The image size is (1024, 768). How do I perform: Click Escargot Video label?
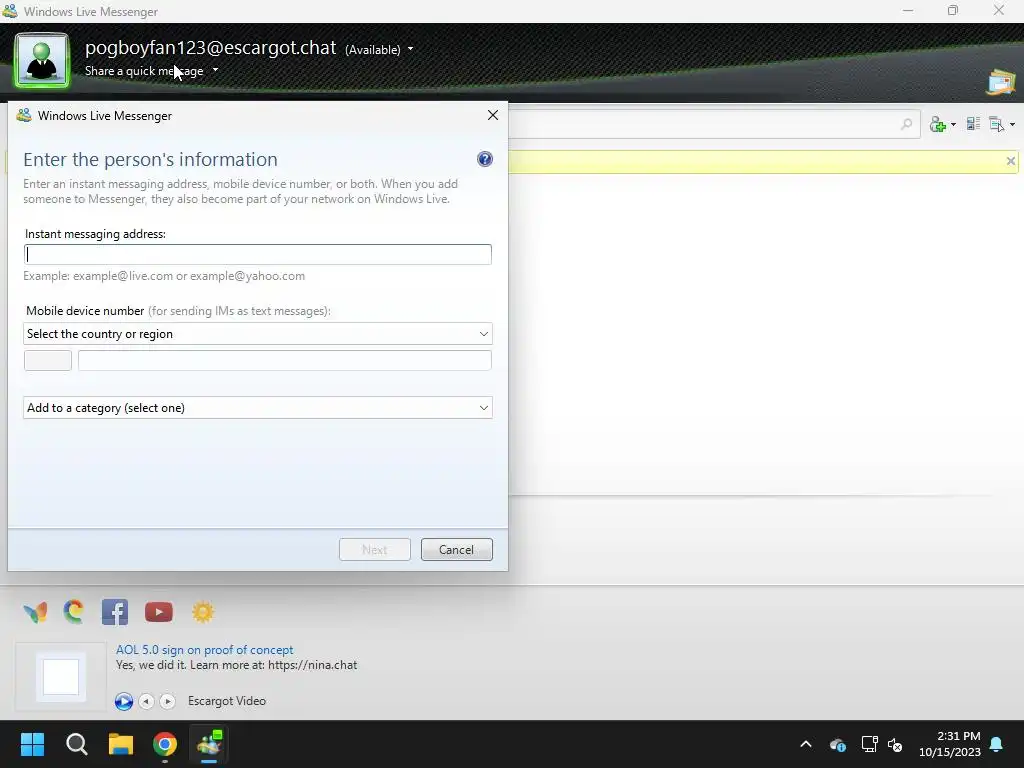[227, 701]
